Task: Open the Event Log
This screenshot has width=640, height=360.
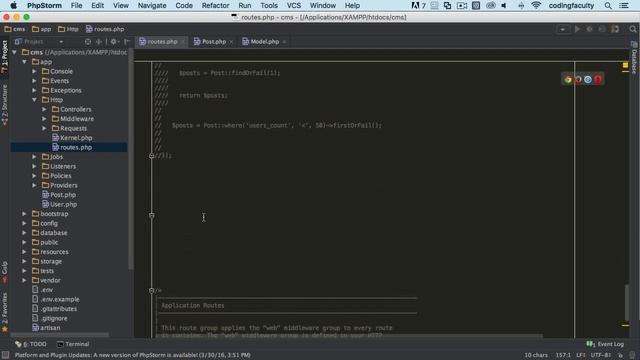Action: [x=605, y=344]
